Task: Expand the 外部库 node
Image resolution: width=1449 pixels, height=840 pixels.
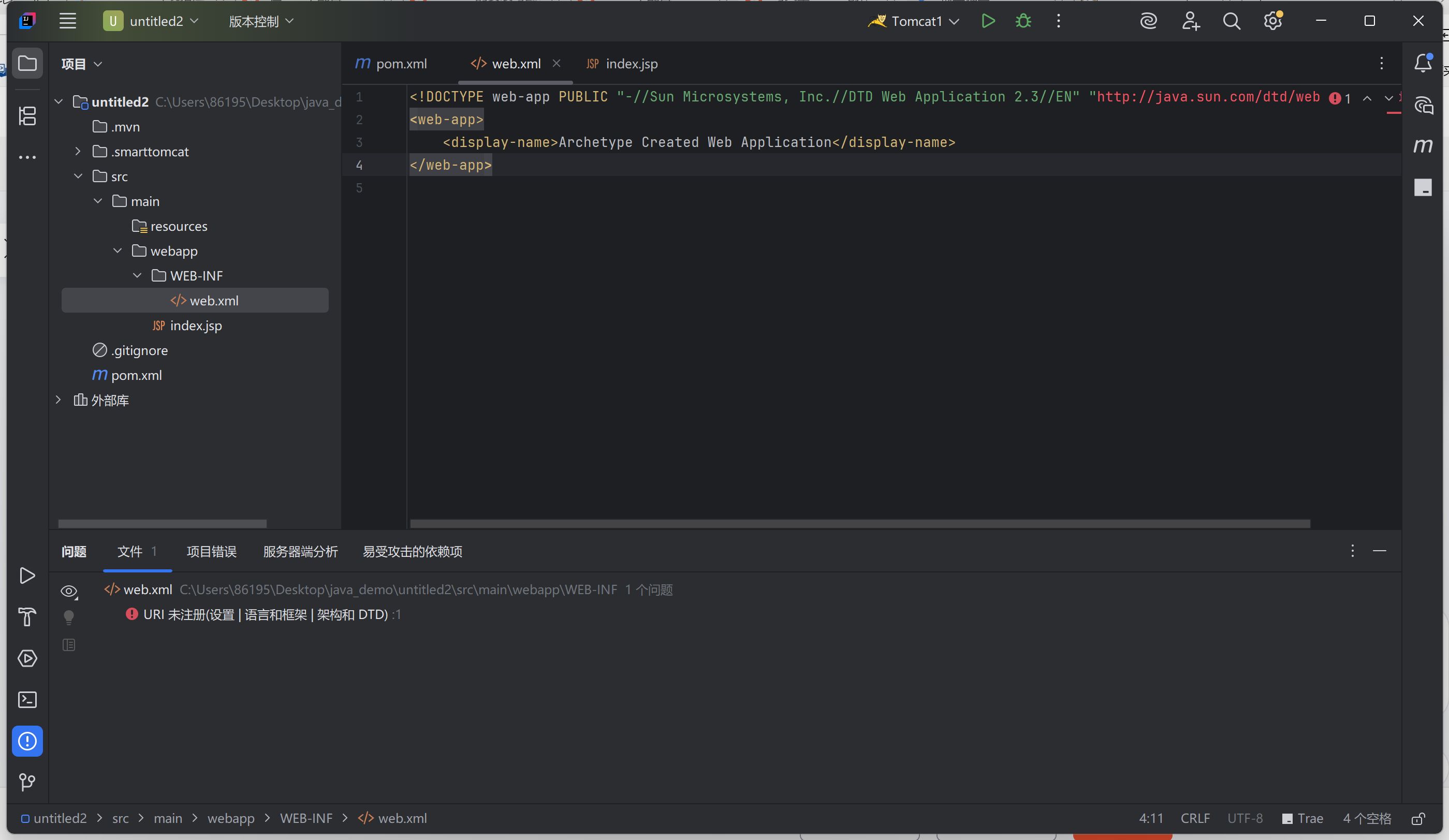Action: click(58, 400)
